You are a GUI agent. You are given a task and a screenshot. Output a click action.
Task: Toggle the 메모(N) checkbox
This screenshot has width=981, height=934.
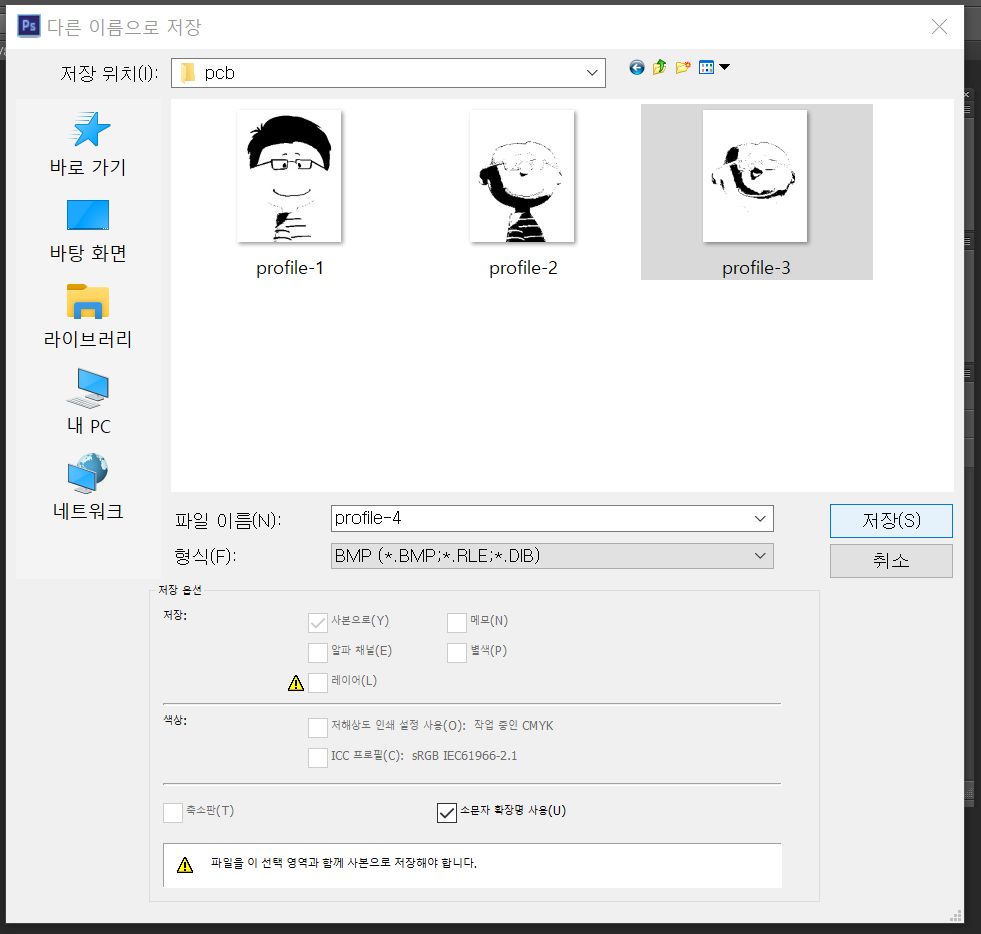(x=457, y=622)
